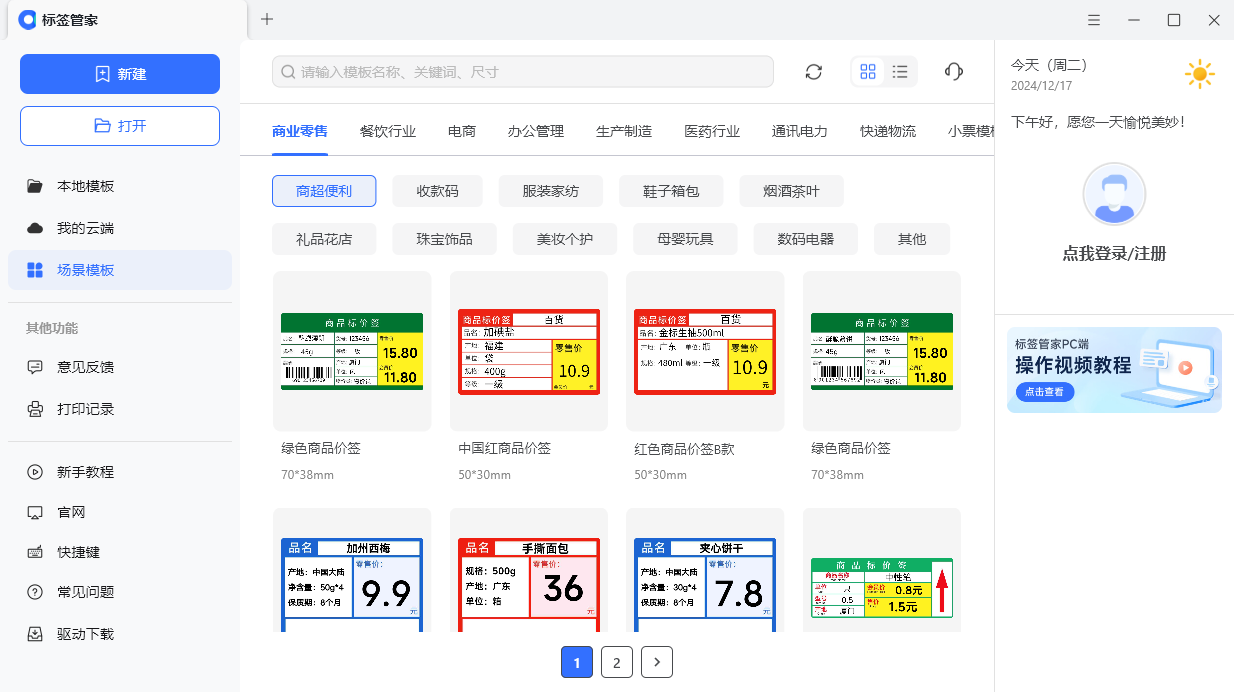Click the user avatar to log in
Viewport: 1234px width, 692px height.
pos(1114,194)
